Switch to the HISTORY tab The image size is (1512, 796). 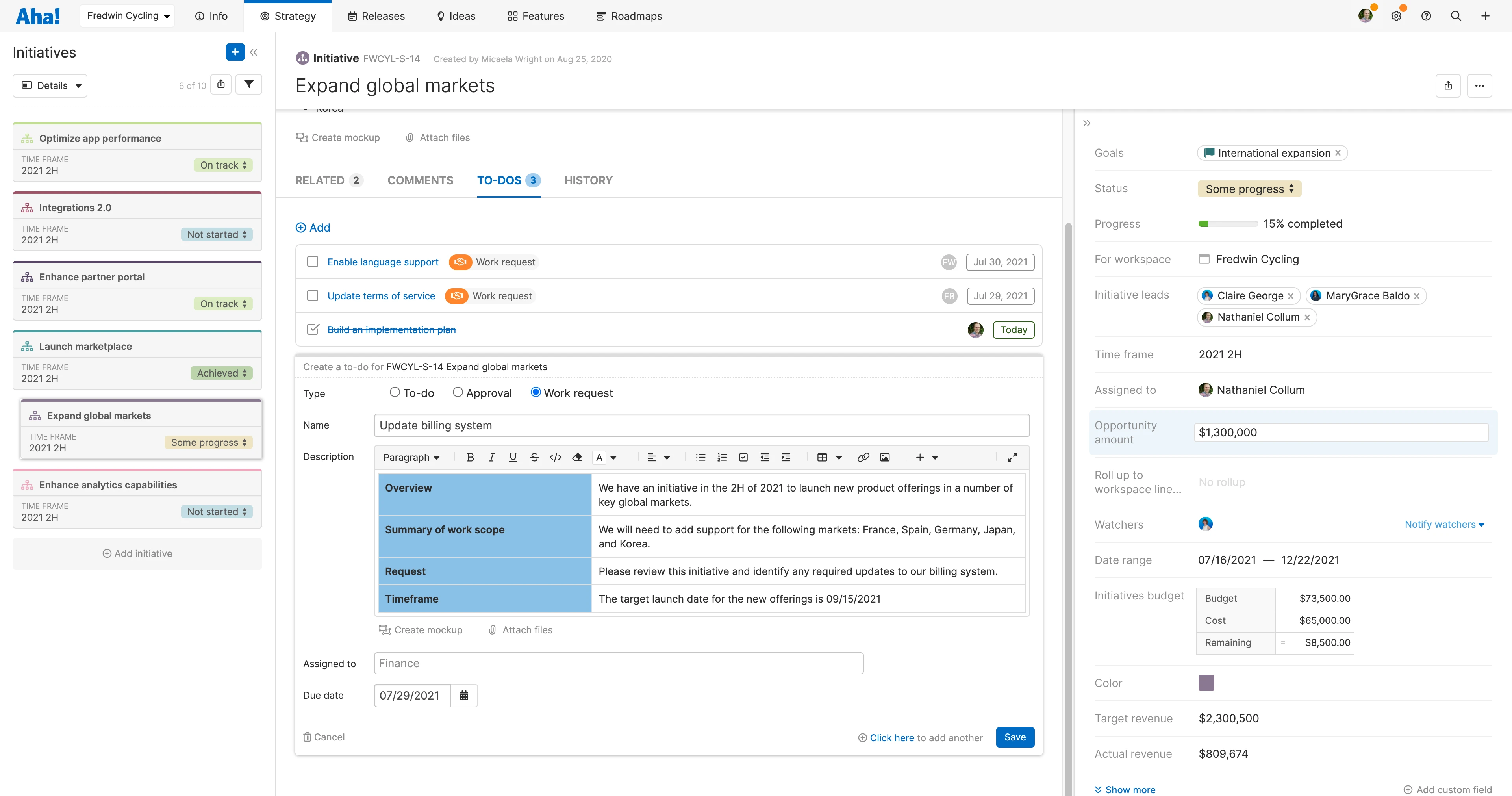coord(588,180)
